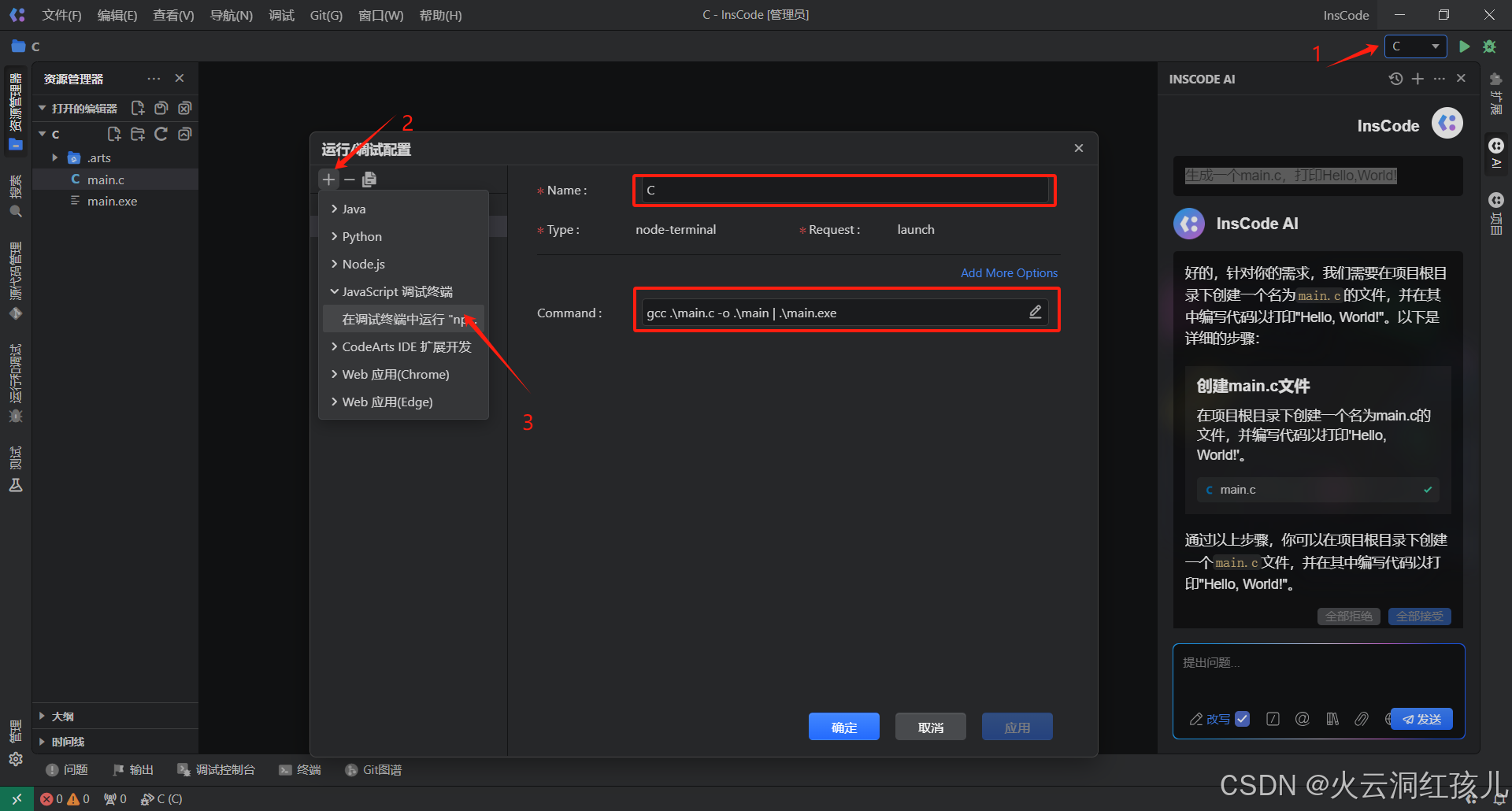Viewport: 1512px width, 811px height.
Task: Open the 调试 menu
Action: [281, 15]
